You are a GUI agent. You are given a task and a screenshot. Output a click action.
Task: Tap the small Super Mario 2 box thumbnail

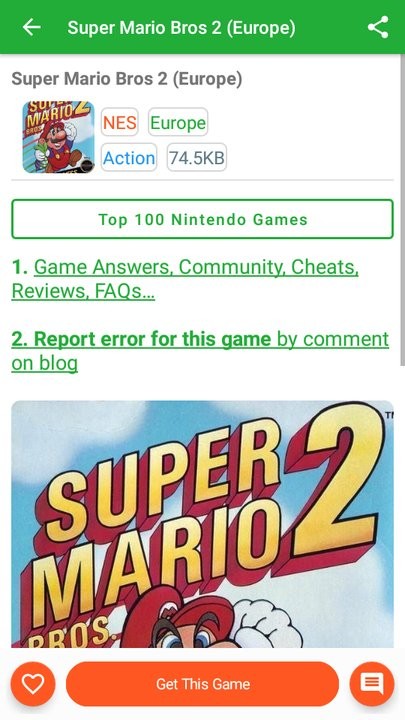(58, 137)
